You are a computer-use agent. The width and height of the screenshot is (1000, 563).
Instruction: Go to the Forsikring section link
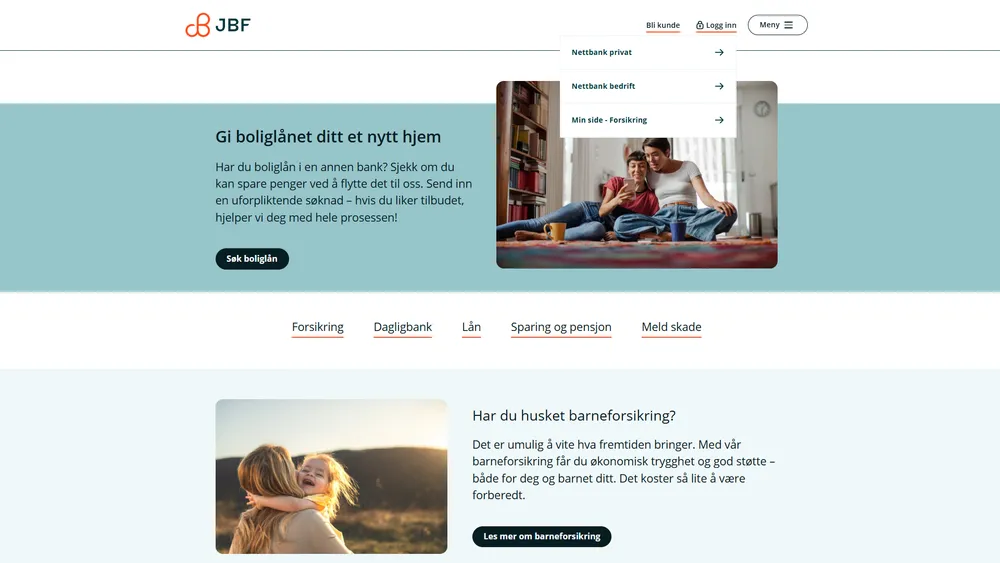tap(318, 328)
